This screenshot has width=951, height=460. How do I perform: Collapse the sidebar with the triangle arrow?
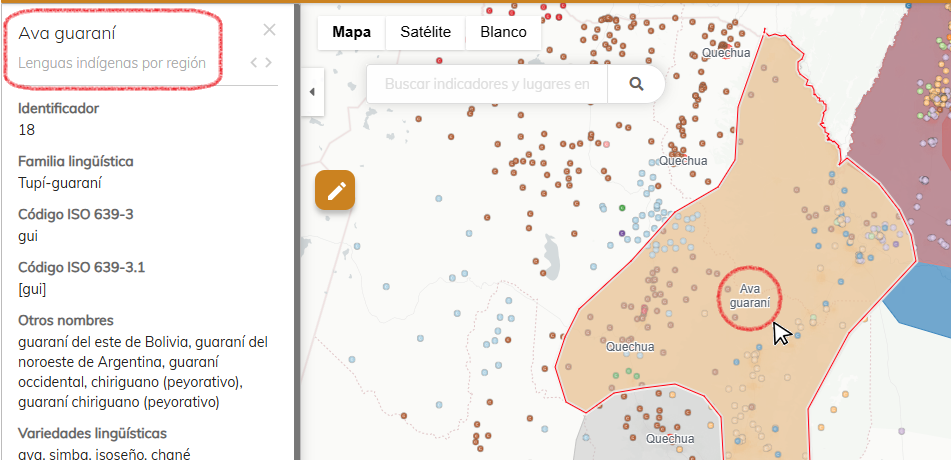311,92
